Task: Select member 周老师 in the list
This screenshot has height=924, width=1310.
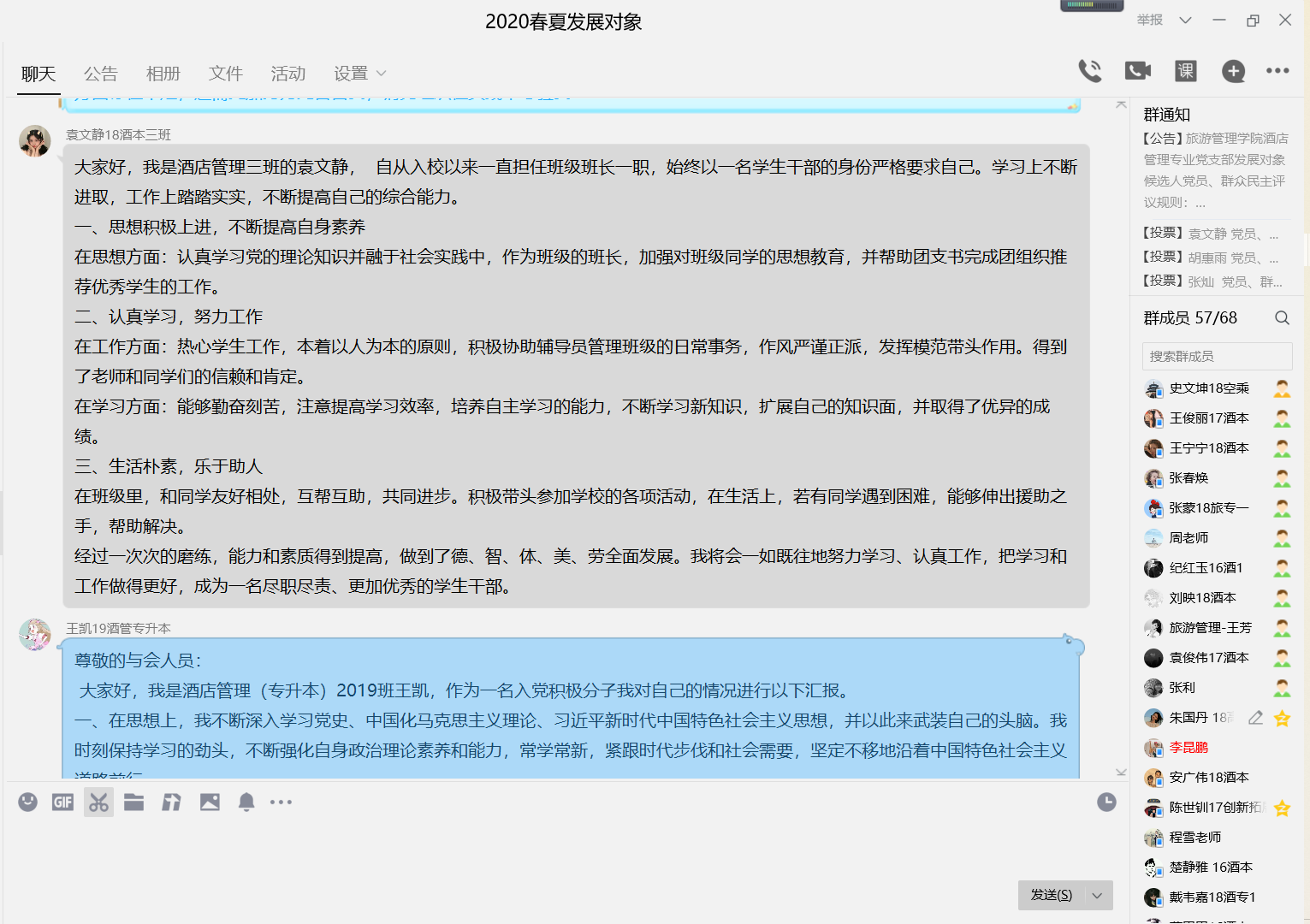Action: coord(1188,538)
